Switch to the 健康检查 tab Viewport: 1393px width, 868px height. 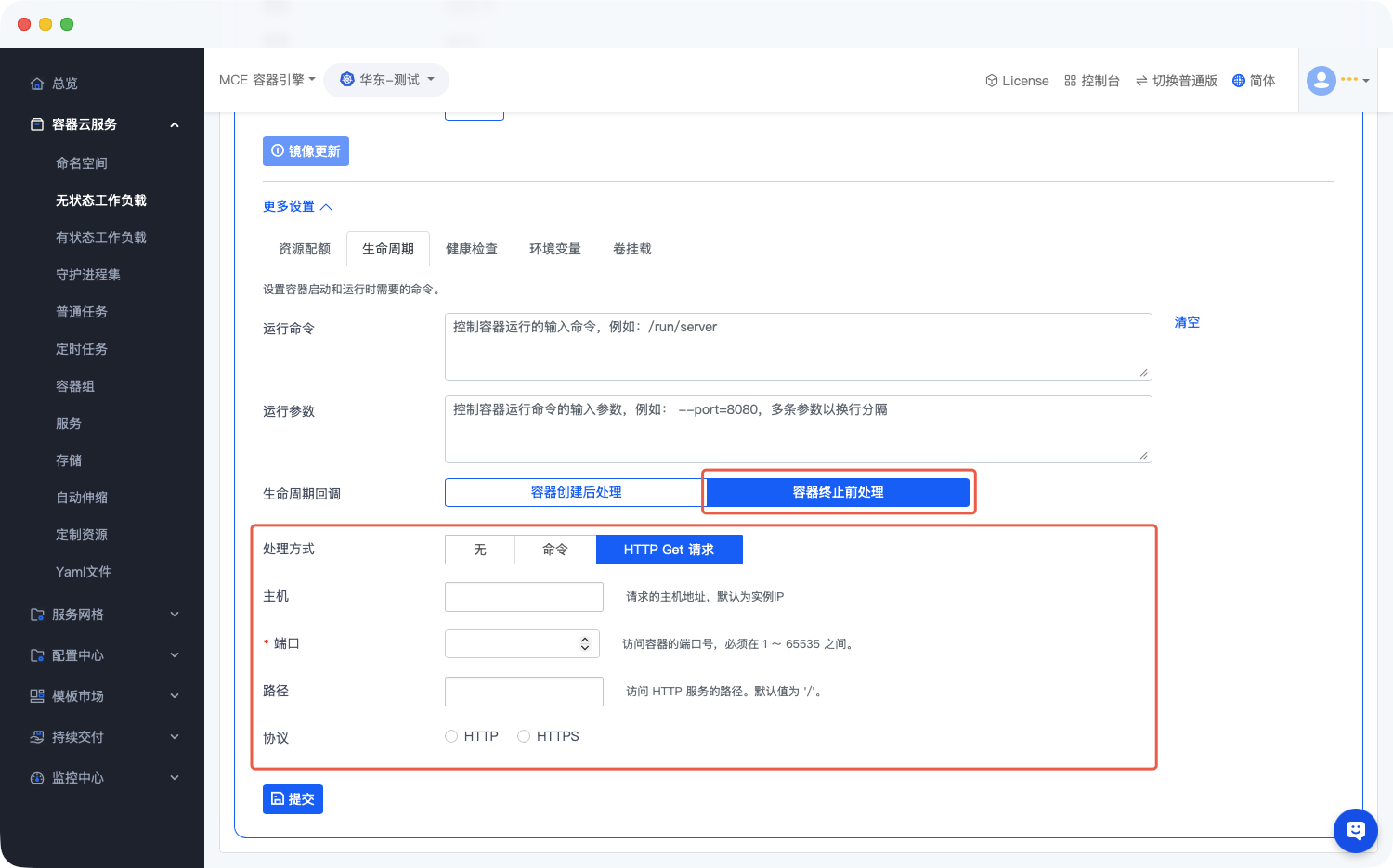pos(471,249)
